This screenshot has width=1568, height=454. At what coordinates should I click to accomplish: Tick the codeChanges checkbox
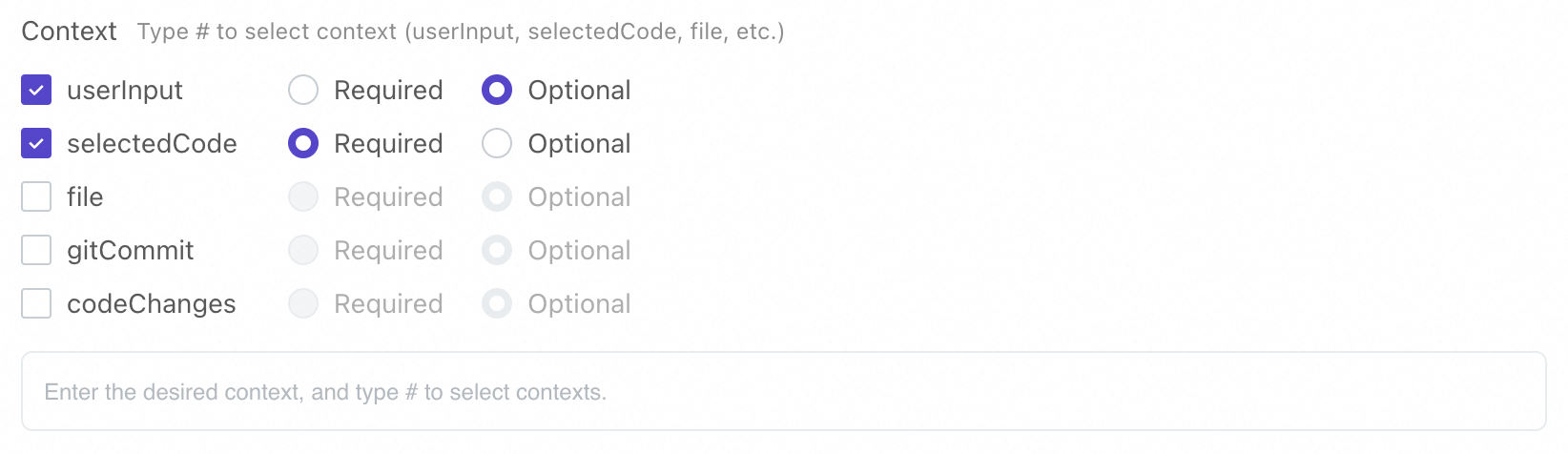point(36,304)
